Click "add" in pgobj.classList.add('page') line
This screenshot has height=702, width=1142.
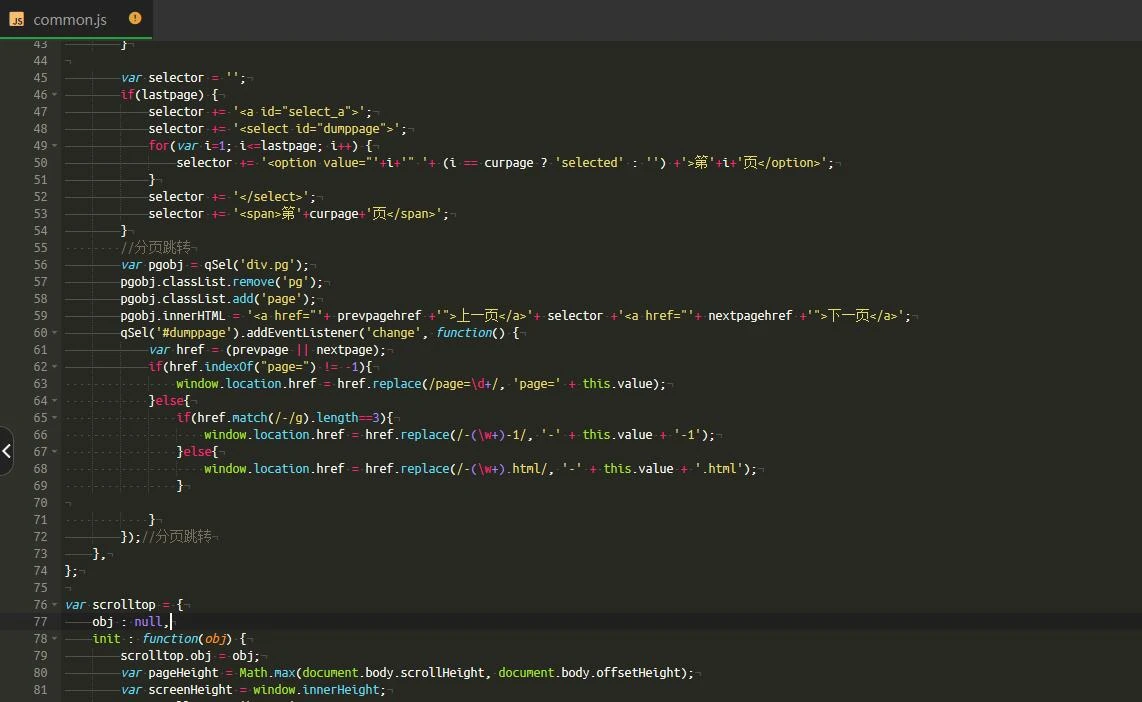[x=243, y=299]
